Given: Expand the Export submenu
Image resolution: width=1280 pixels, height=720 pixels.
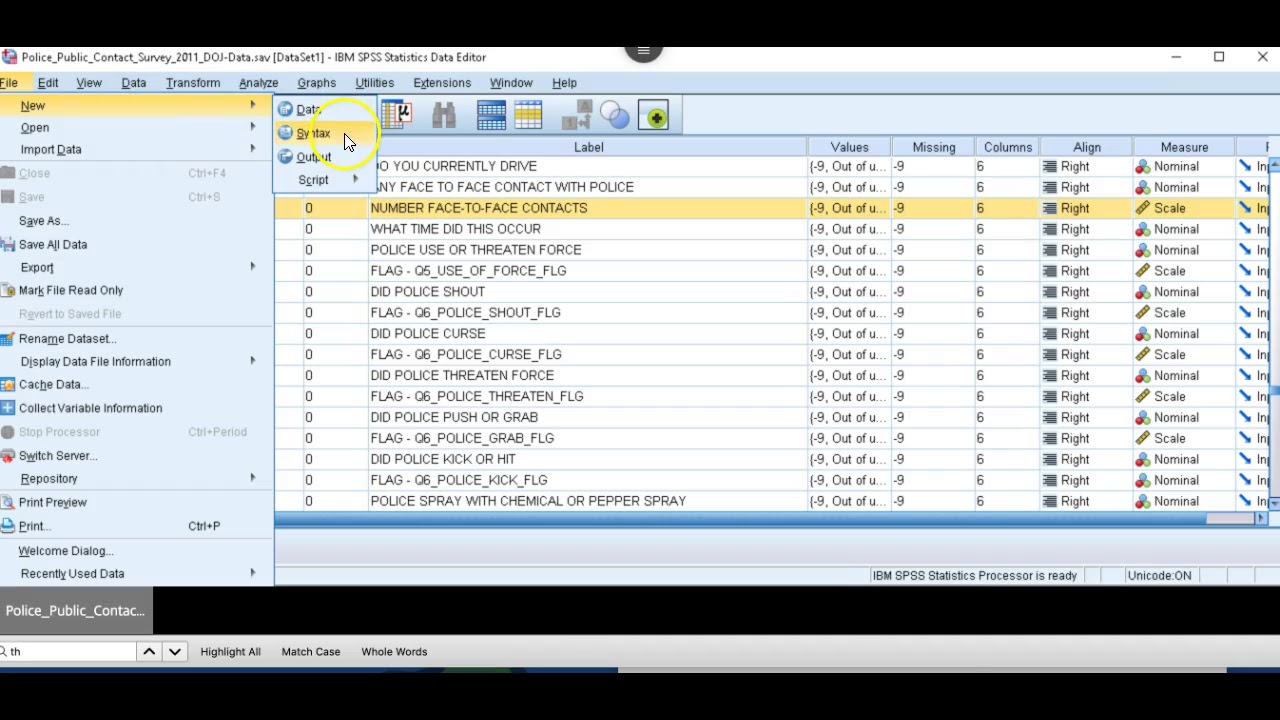Looking at the screenshot, I should (137, 267).
